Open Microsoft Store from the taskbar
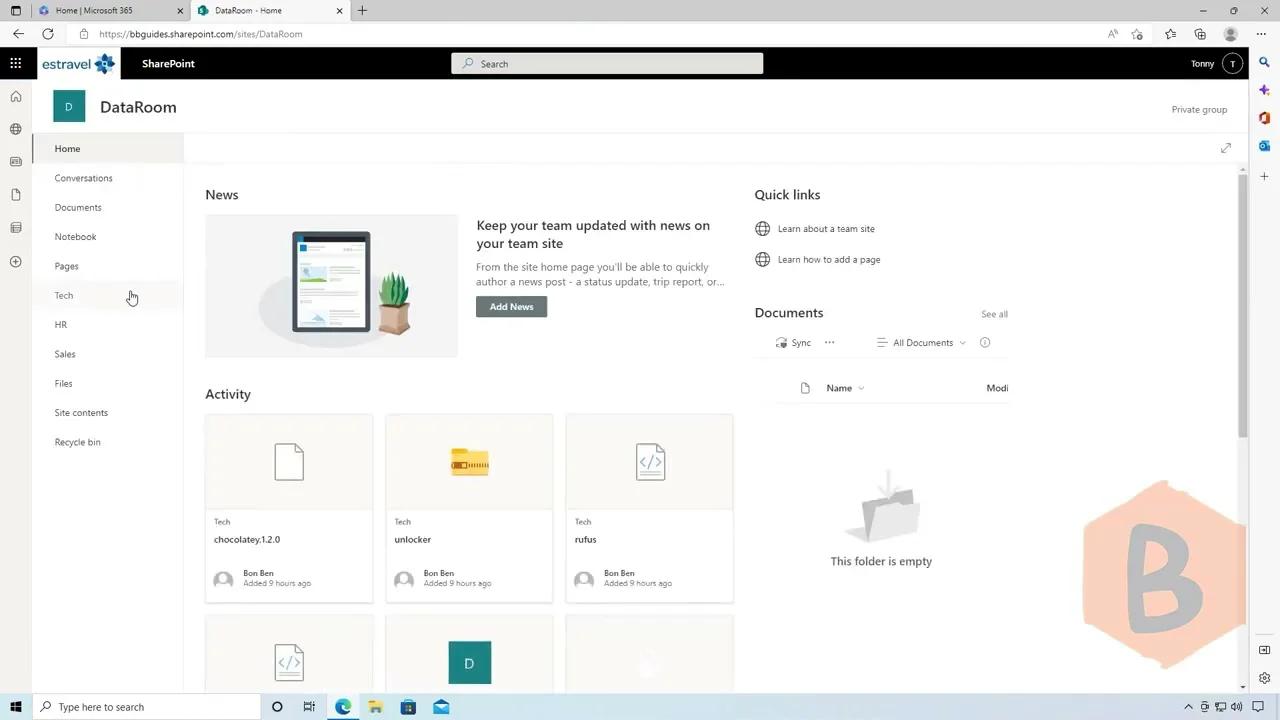The image size is (1280, 720). (408, 707)
